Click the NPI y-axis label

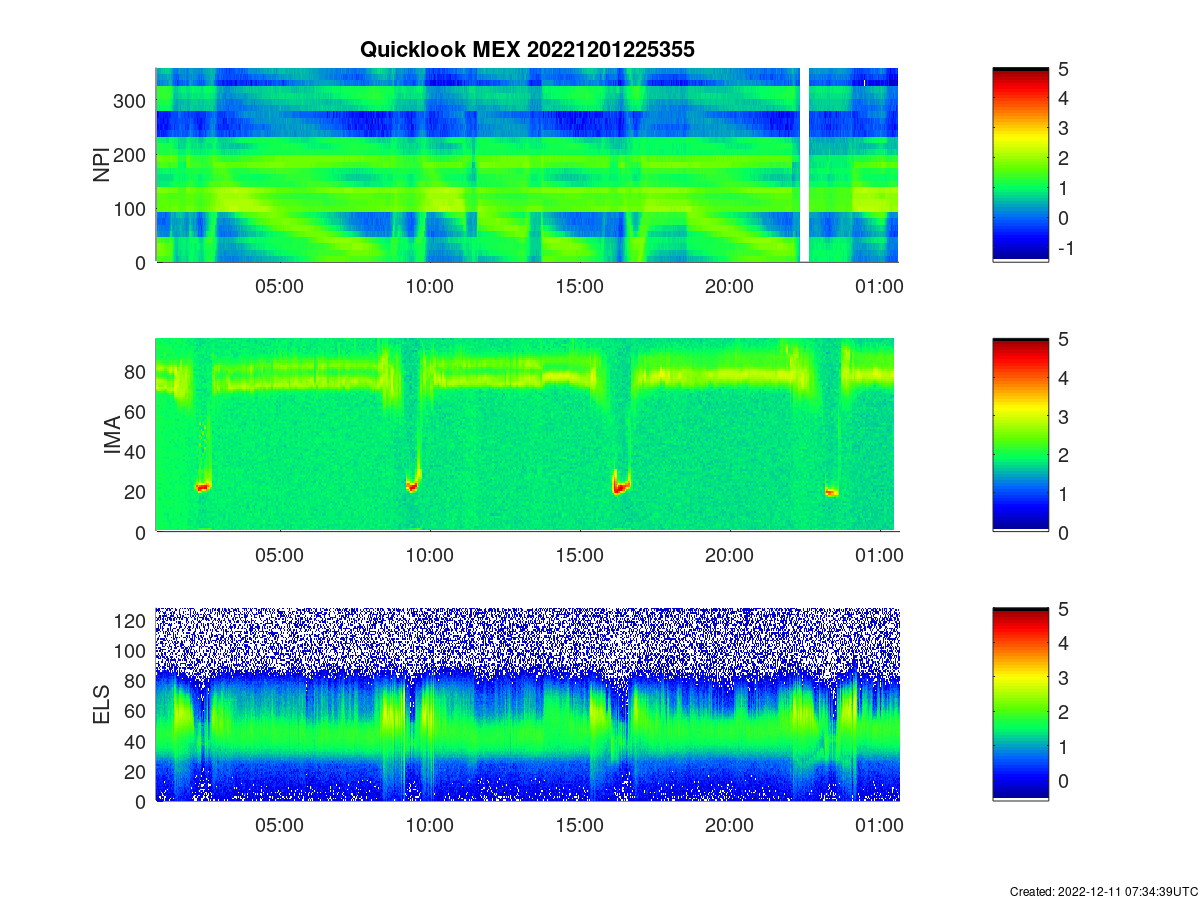(x=101, y=165)
